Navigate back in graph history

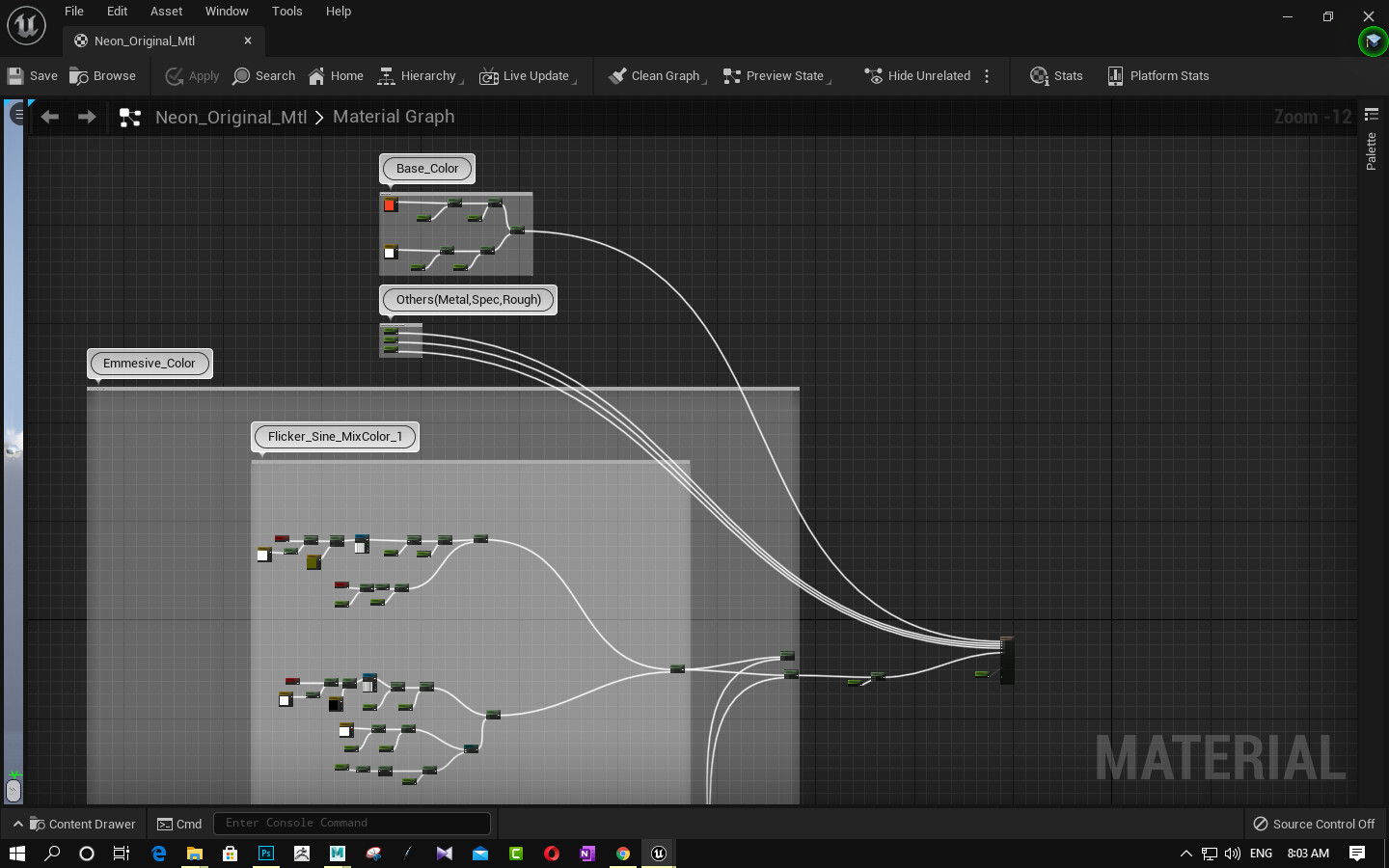[x=50, y=117]
